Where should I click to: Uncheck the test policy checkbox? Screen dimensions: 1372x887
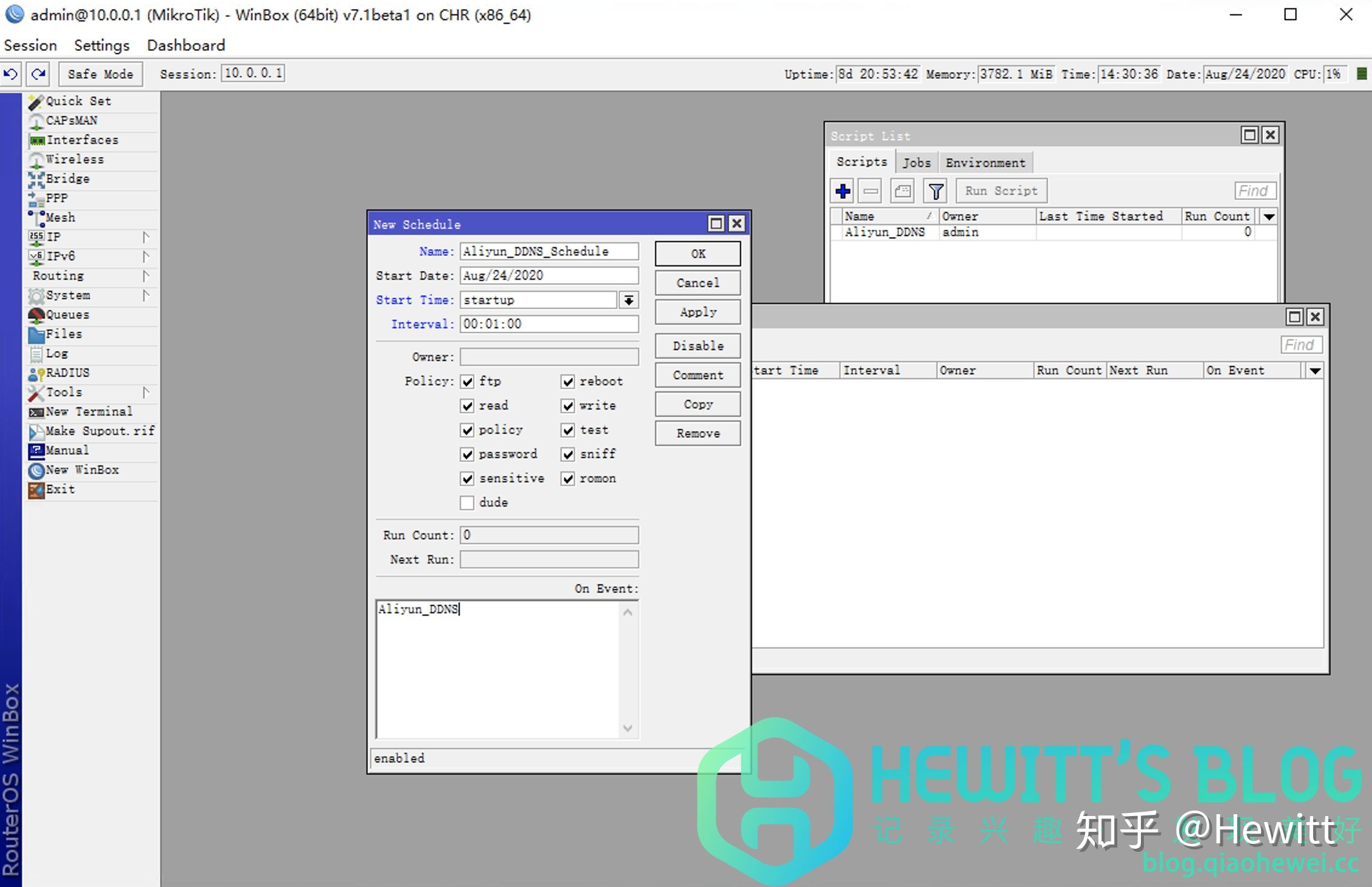[x=568, y=430]
